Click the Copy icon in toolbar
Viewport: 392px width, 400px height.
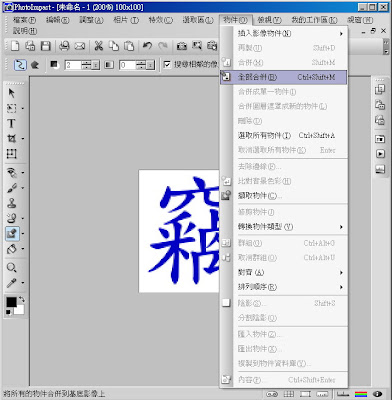point(114,46)
